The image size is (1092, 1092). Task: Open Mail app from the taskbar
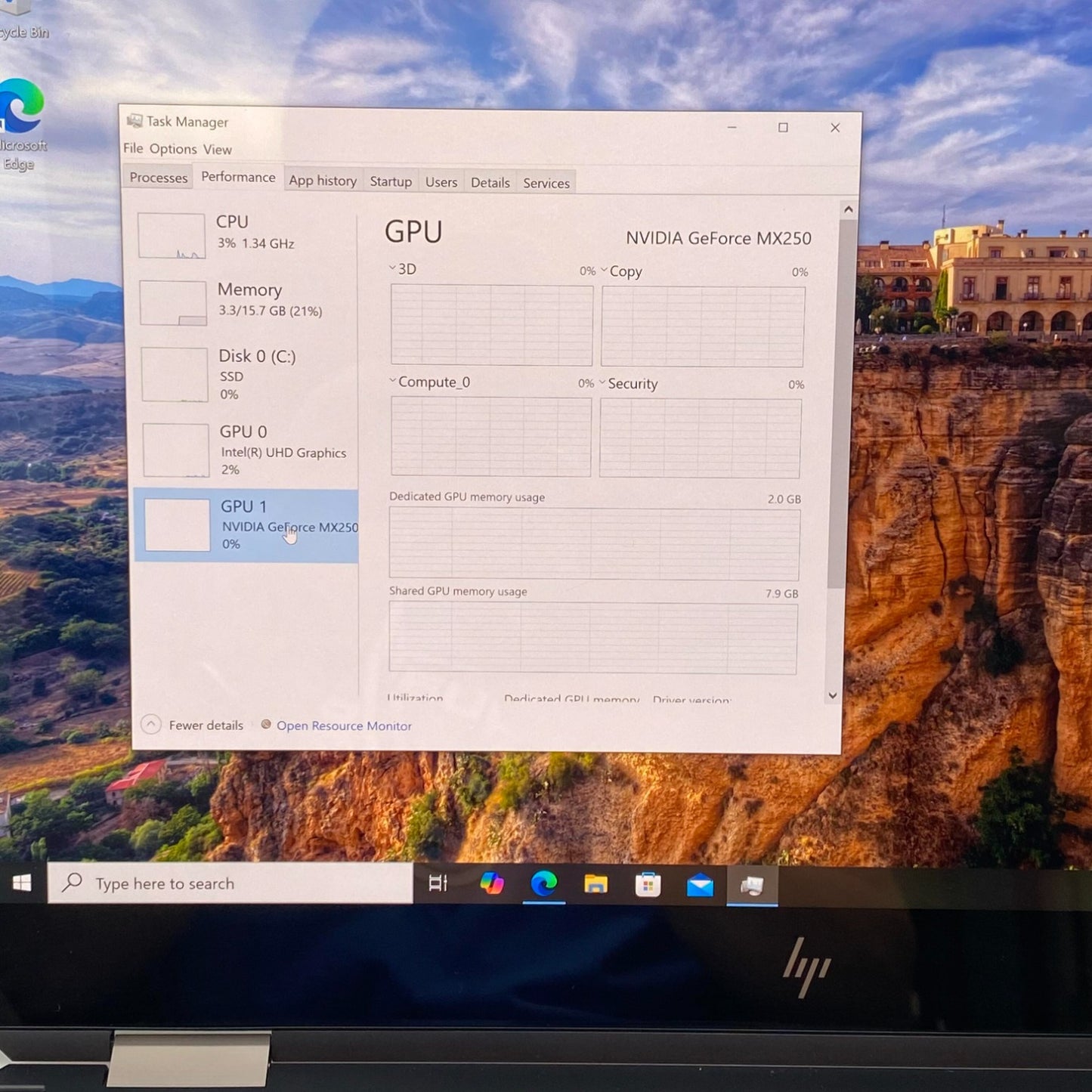coord(700,885)
